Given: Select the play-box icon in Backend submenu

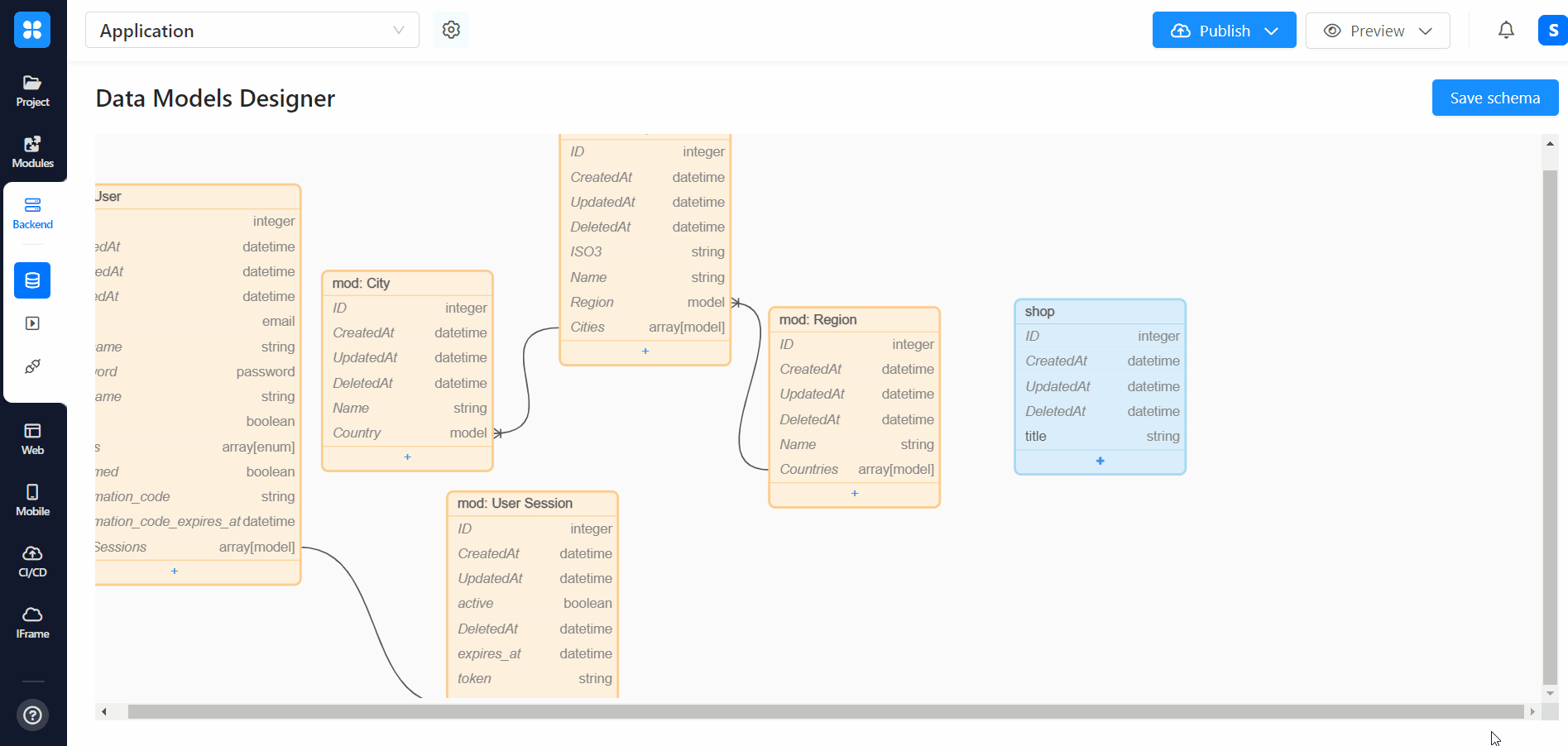Looking at the screenshot, I should click(32, 323).
